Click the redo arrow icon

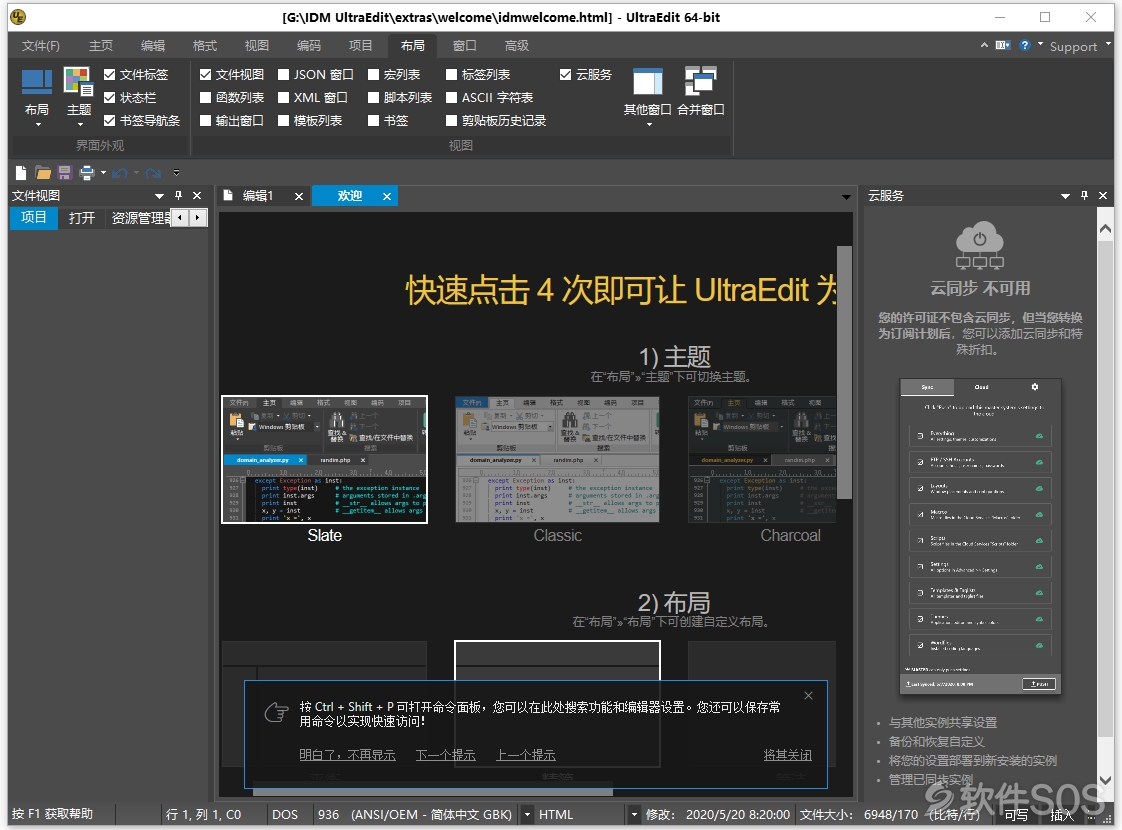pyautogui.click(x=152, y=172)
